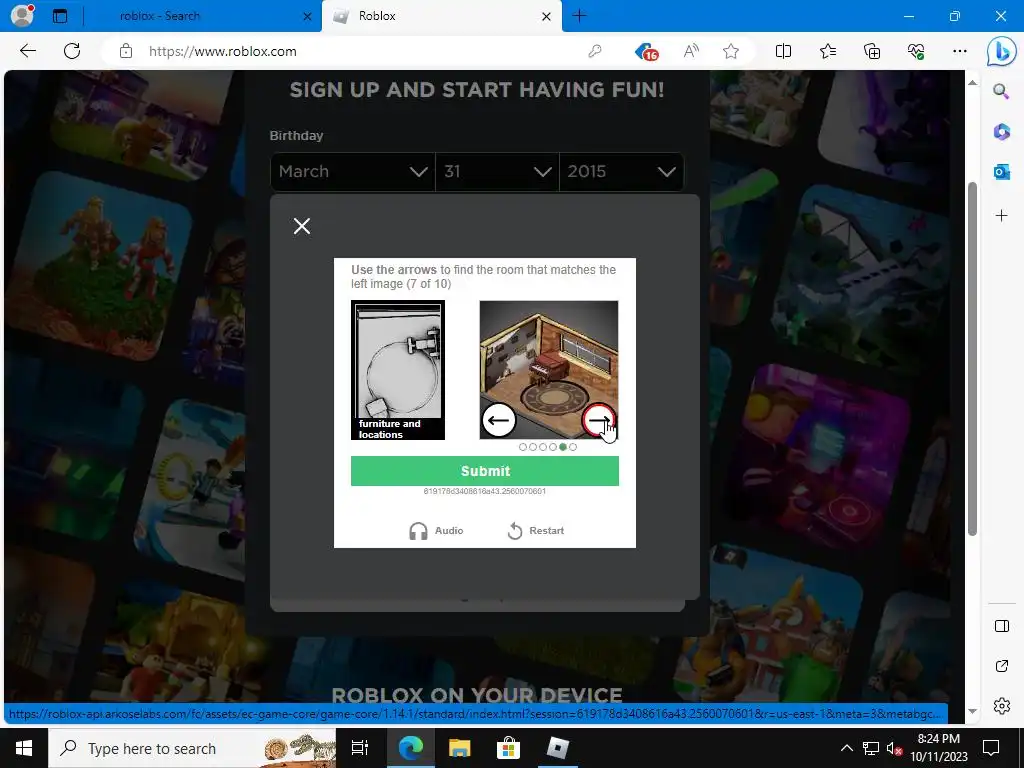Open Microsoft 365 icon in sidebar
Image resolution: width=1024 pixels, height=768 pixels.
click(x=1001, y=132)
